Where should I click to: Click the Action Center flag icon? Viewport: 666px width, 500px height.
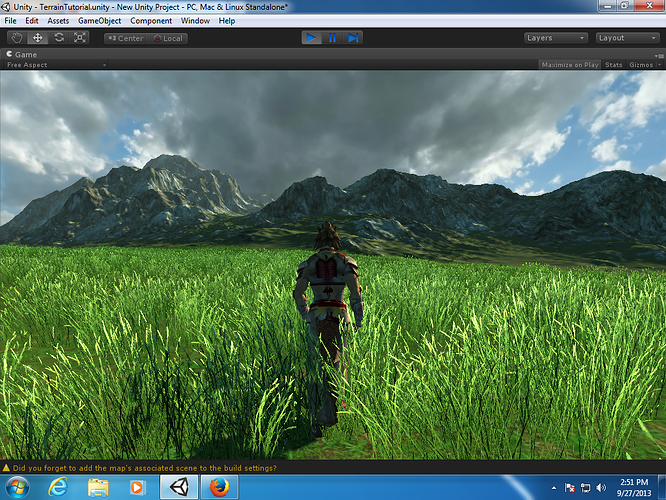click(570, 488)
